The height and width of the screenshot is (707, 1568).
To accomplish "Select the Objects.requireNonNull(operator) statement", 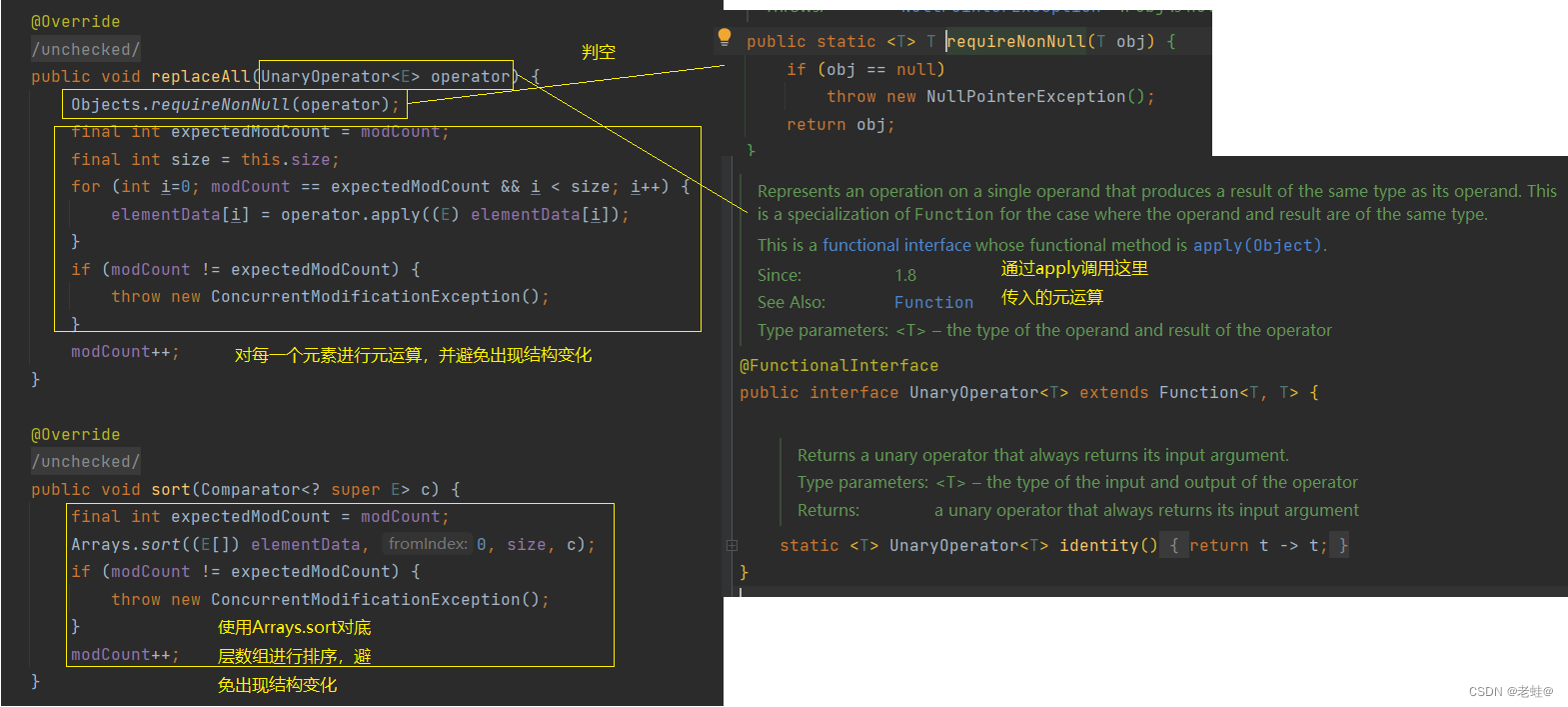I will 236,104.
